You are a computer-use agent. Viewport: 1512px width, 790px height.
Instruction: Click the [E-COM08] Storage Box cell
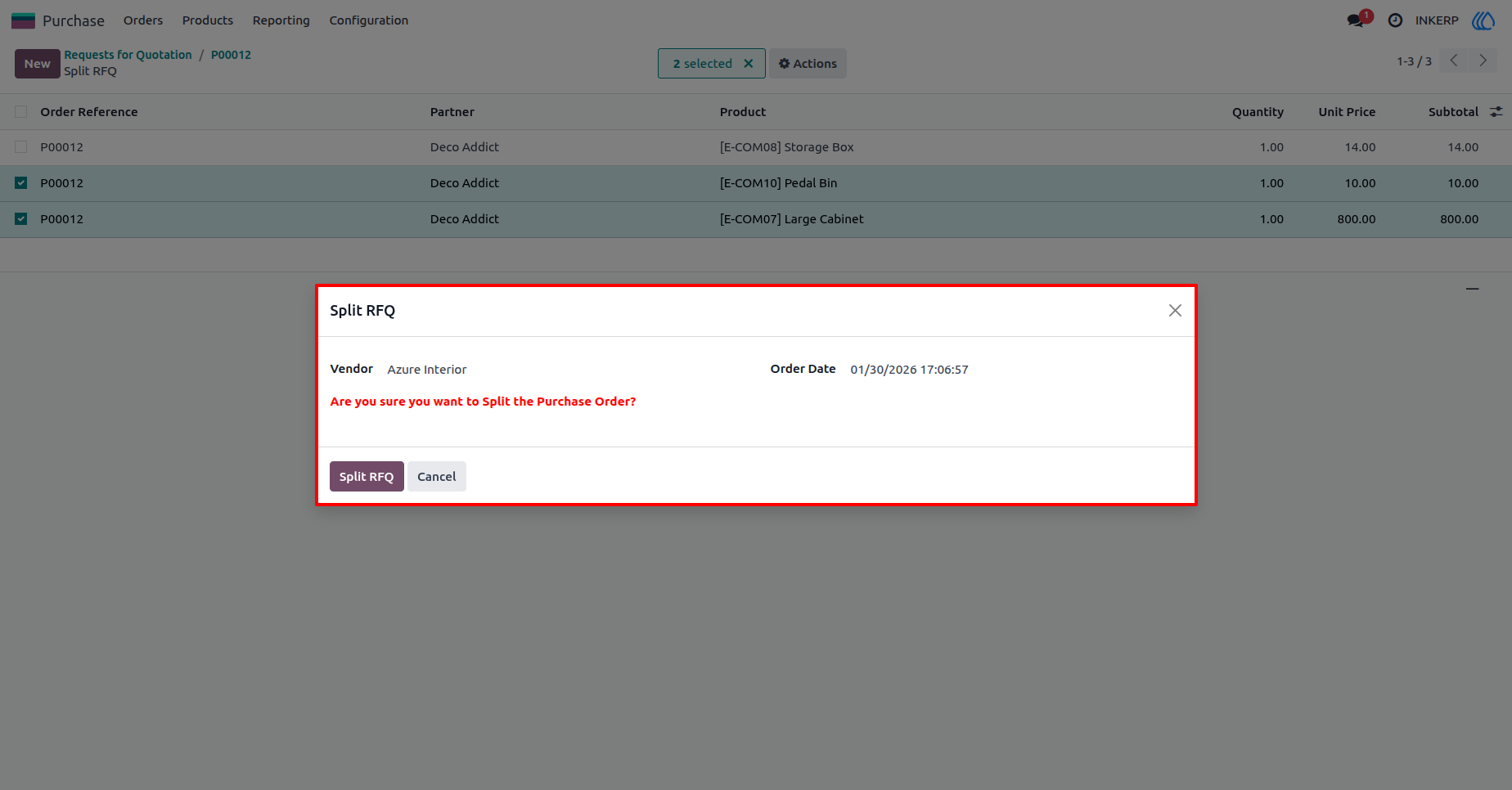point(786,147)
